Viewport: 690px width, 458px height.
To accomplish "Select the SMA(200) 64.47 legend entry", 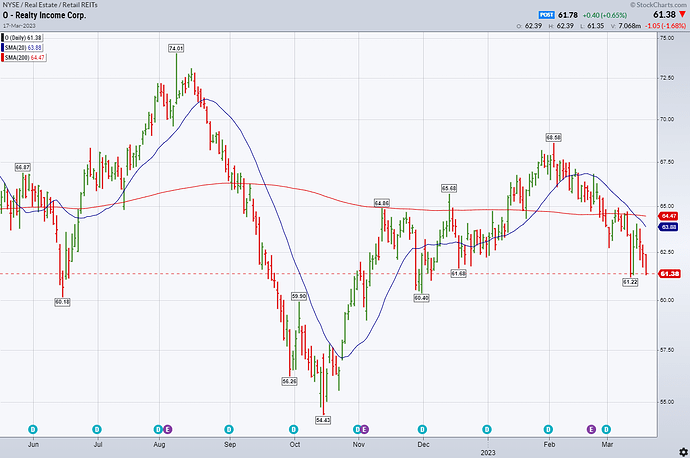I will click(x=24, y=58).
